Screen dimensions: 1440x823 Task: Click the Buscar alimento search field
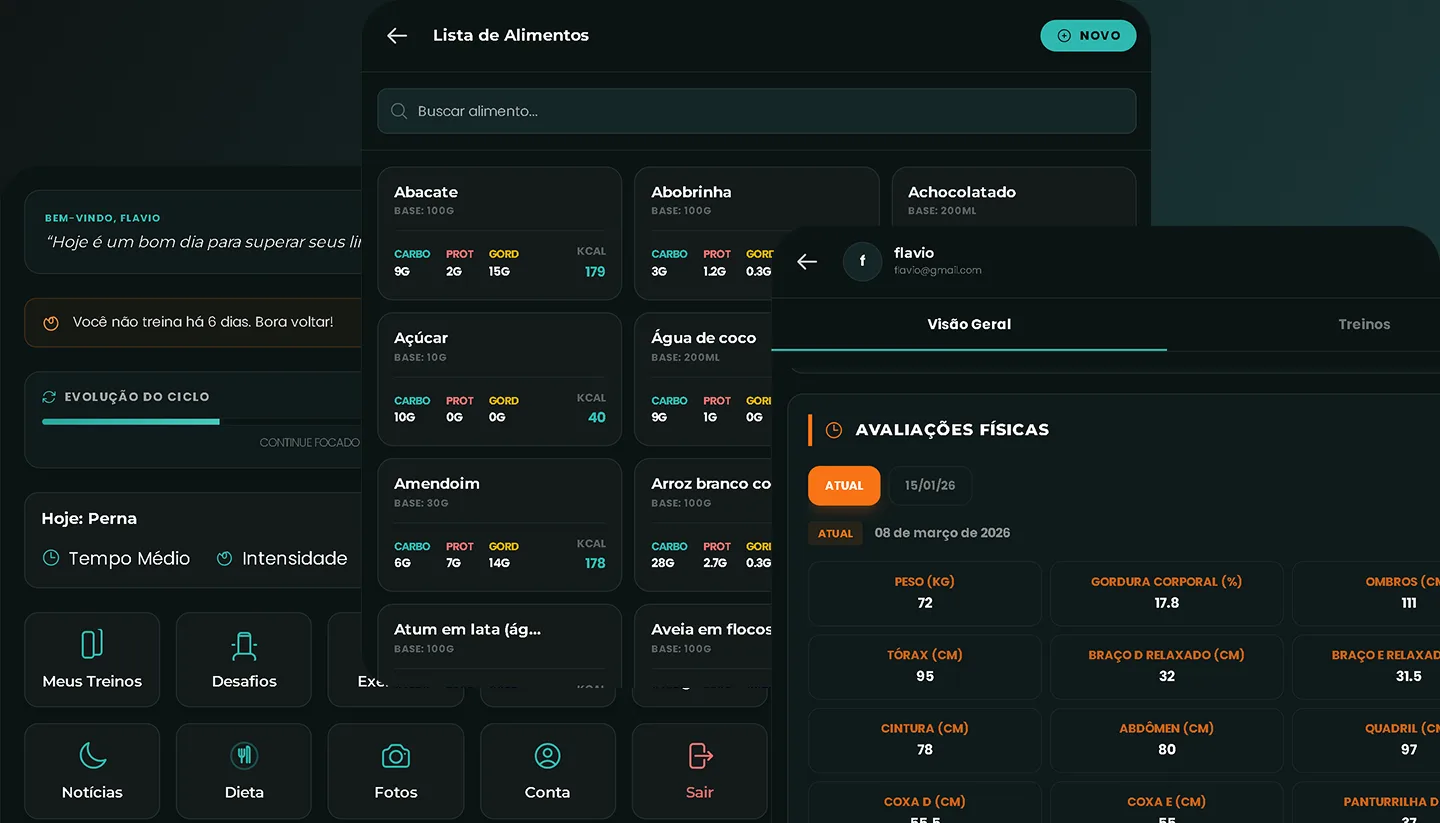coord(757,111)
